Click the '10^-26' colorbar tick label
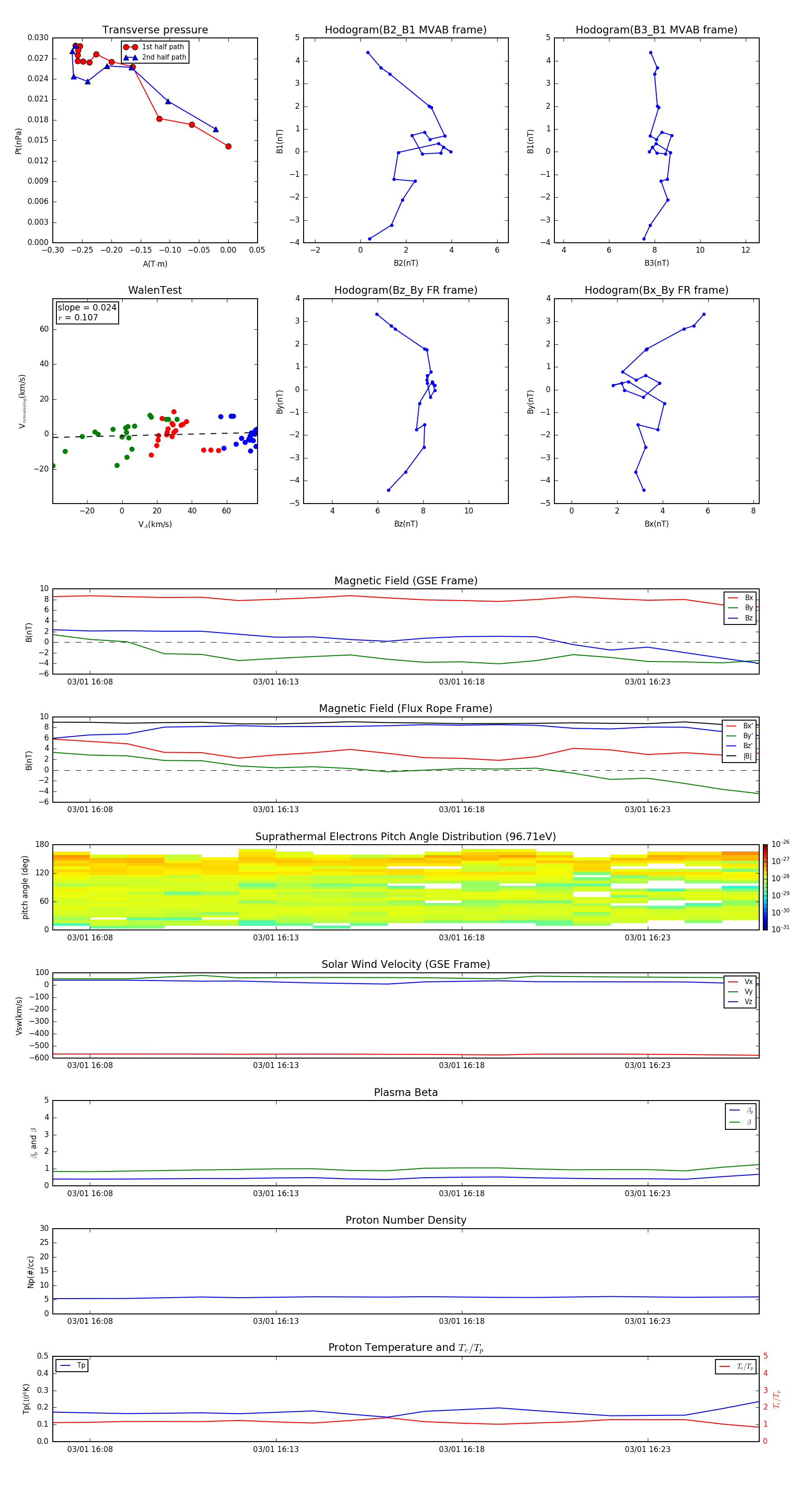Viewport: 812px width, 1489px height. pyautogui.click(x=780, y=844)
